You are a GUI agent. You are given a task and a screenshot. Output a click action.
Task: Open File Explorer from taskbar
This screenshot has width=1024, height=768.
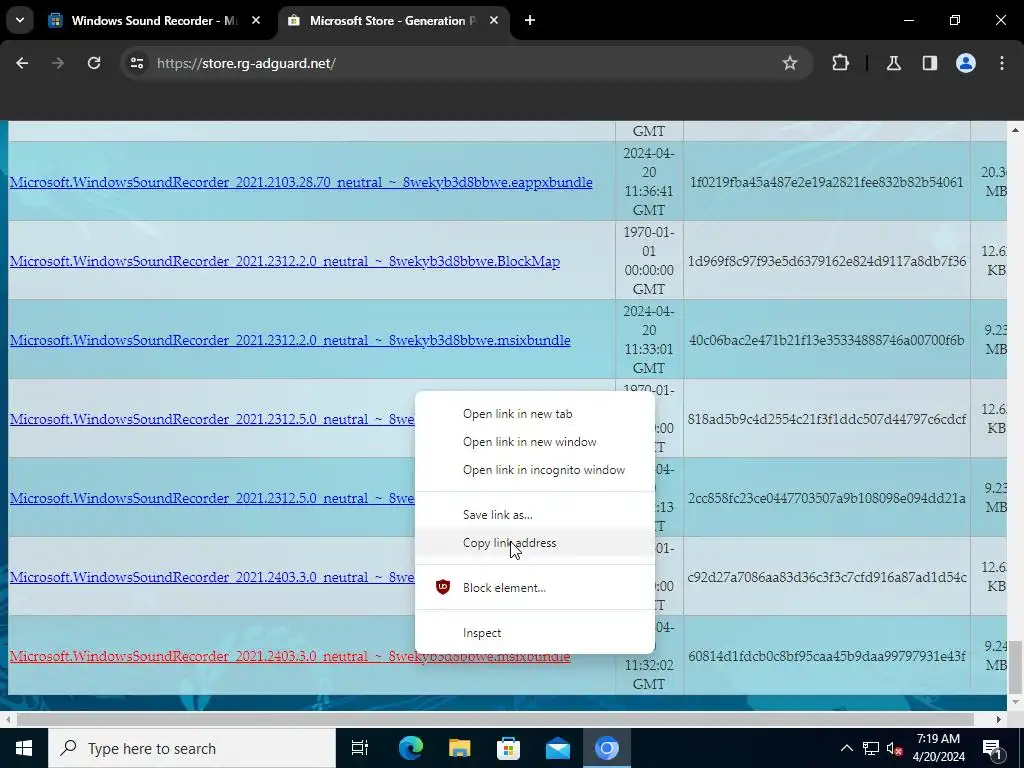pos(460,748)
